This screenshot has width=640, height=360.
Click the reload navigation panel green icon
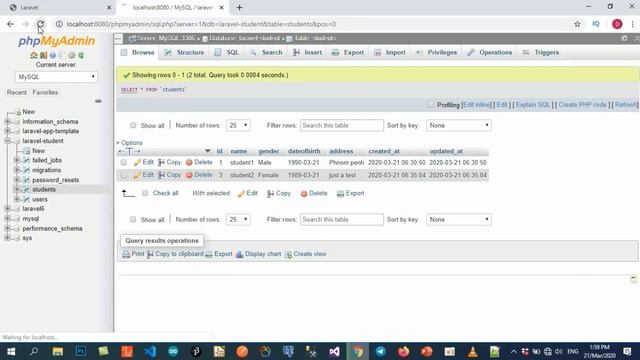click(81, 55)
